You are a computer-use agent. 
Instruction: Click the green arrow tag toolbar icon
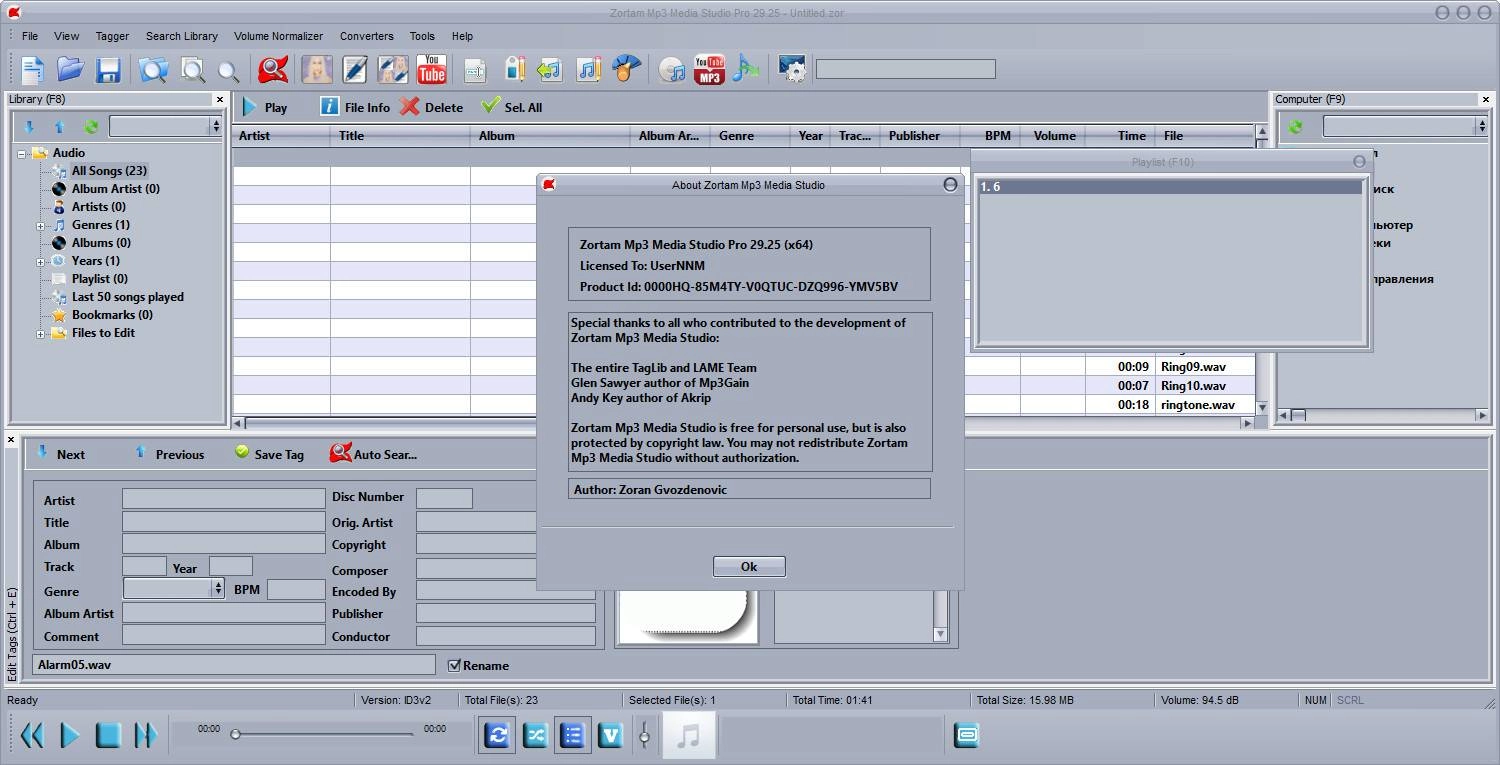click(x=549, y=69)
